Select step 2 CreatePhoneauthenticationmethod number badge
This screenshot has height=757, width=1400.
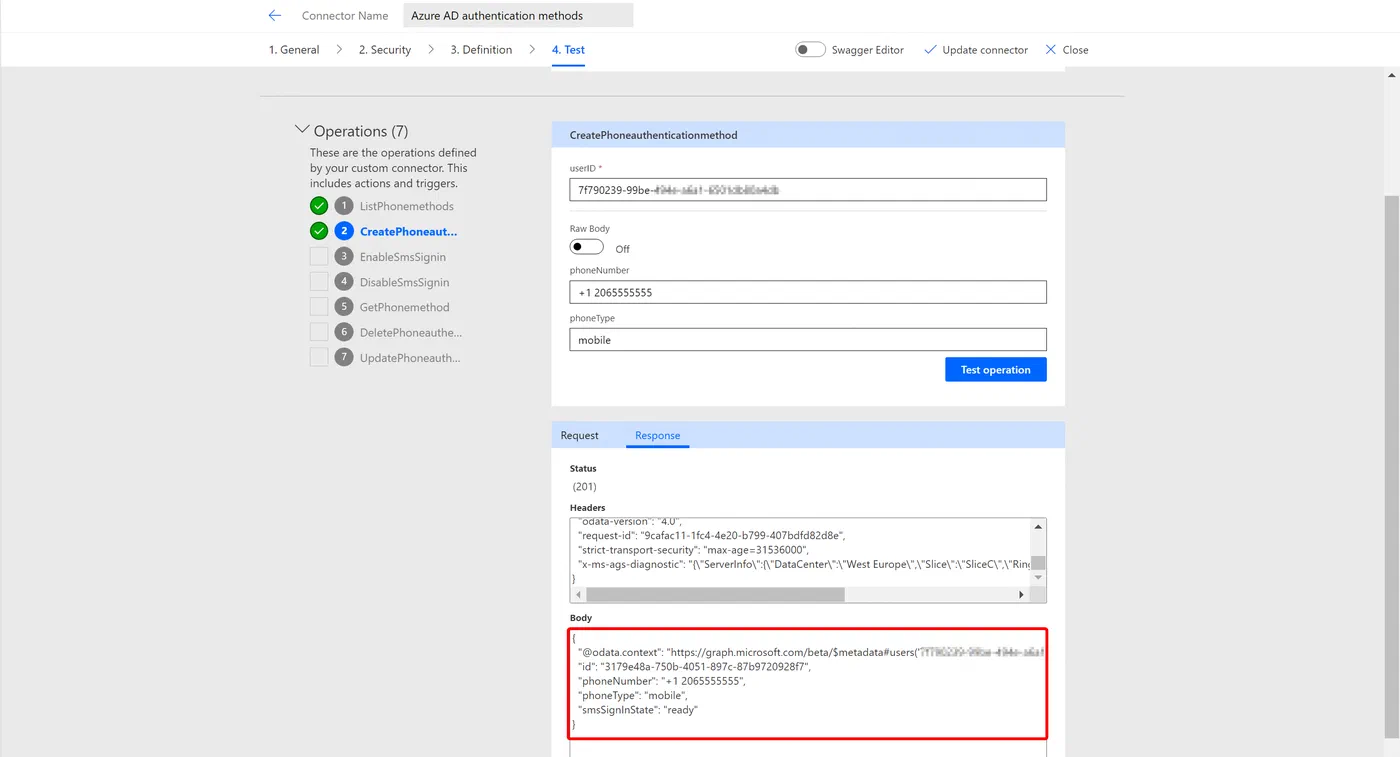coord(344,231)
